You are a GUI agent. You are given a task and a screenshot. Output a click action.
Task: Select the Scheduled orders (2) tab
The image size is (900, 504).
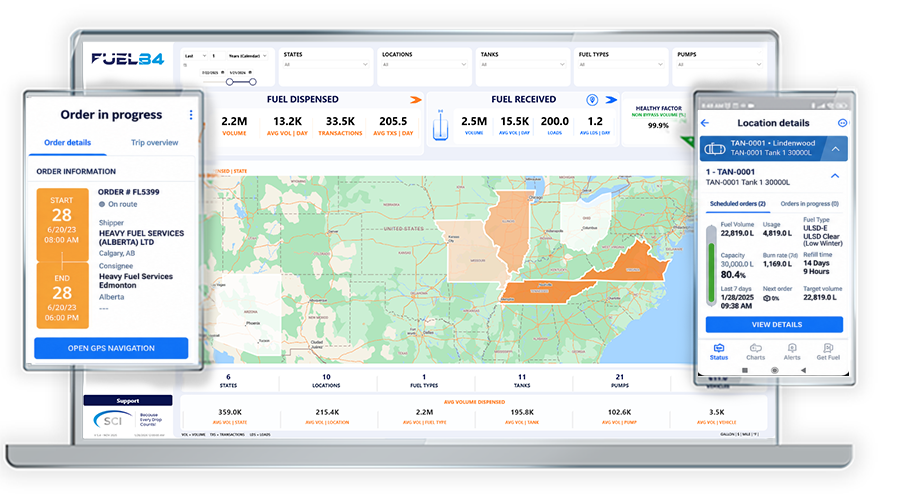738,204
